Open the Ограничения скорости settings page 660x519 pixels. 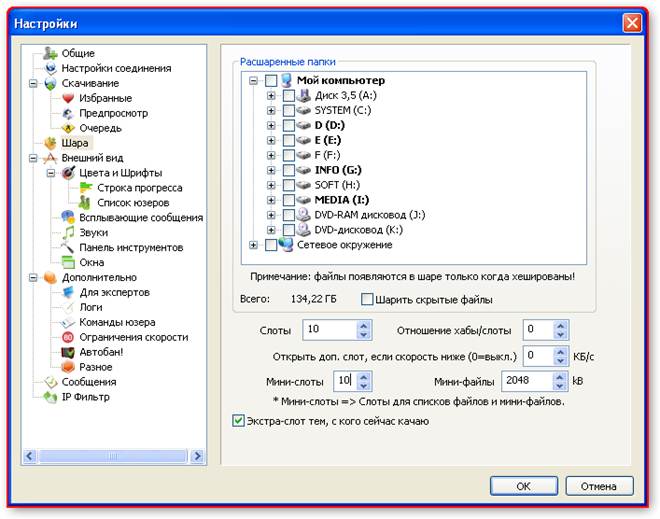tap(134, 337)
